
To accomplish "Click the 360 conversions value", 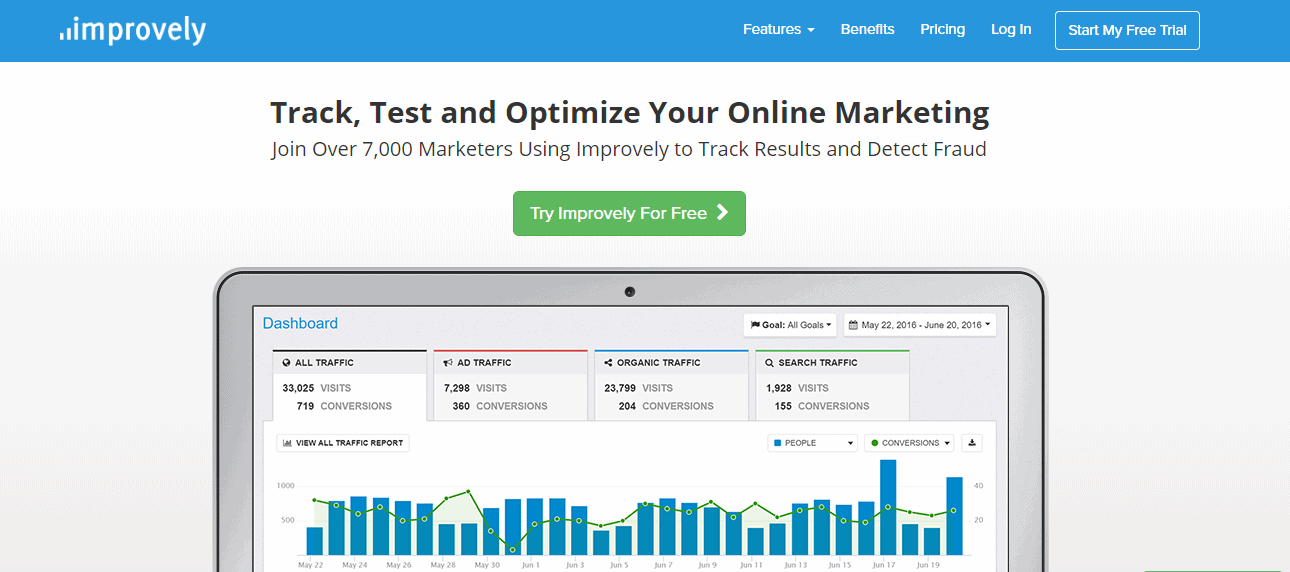I will [461, 406].
